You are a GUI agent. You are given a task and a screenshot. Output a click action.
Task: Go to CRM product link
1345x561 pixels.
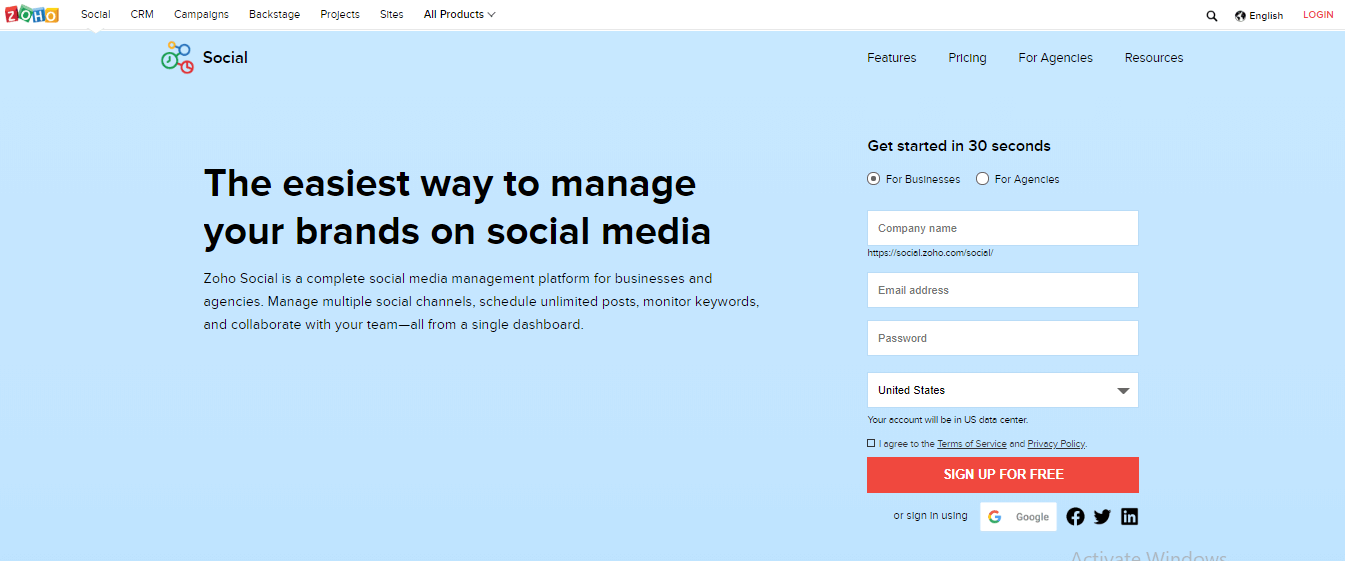142,15
